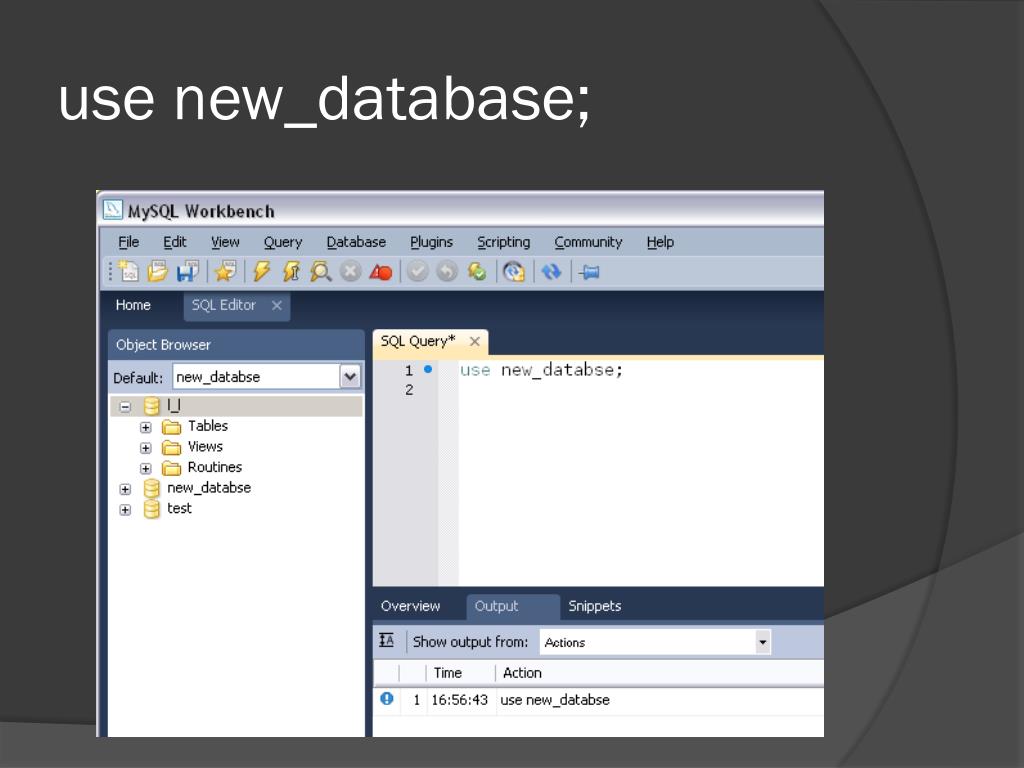Screen dimensions: 1024x768
Task: Click the selected schema database icon
Action: coord(152,406)
